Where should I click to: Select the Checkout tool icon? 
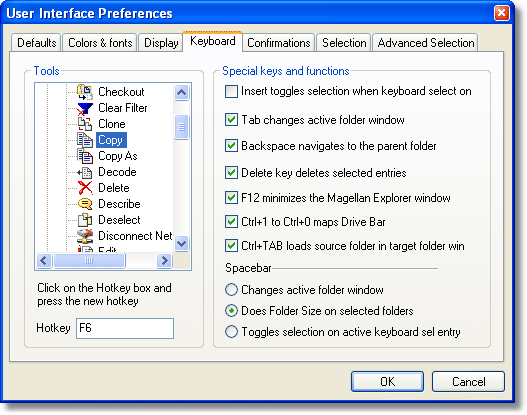(85, 92)
